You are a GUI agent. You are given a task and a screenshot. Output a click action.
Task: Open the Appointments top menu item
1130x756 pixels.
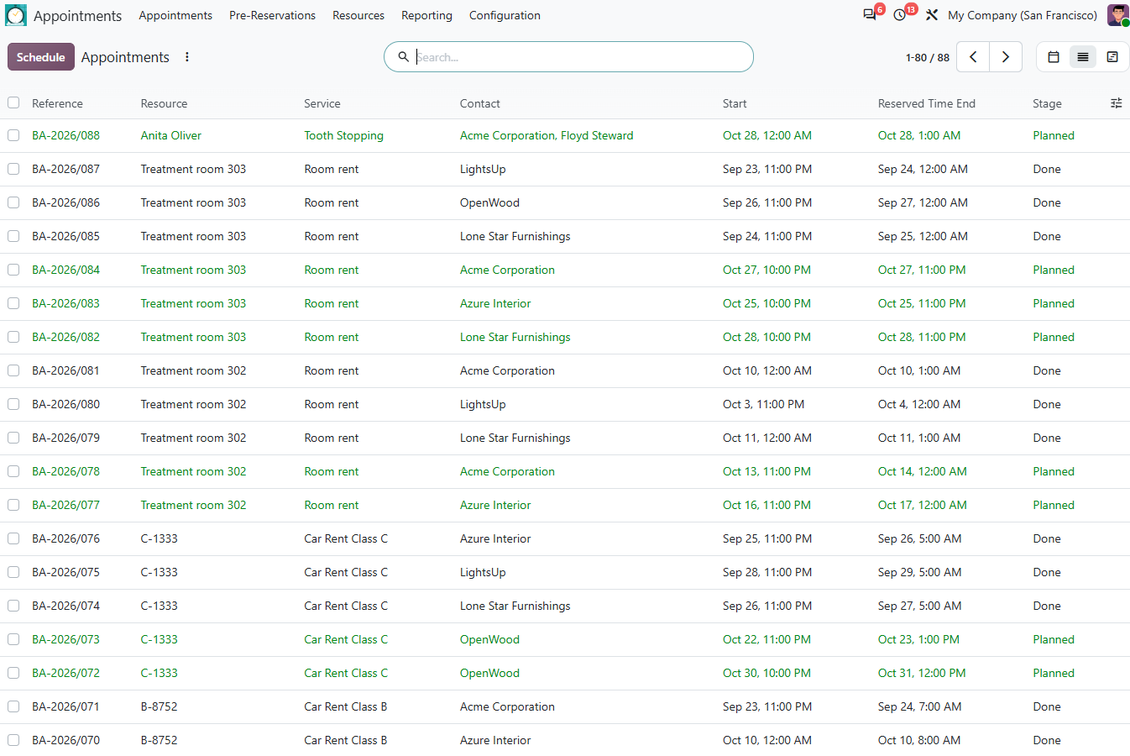point(175,15)
